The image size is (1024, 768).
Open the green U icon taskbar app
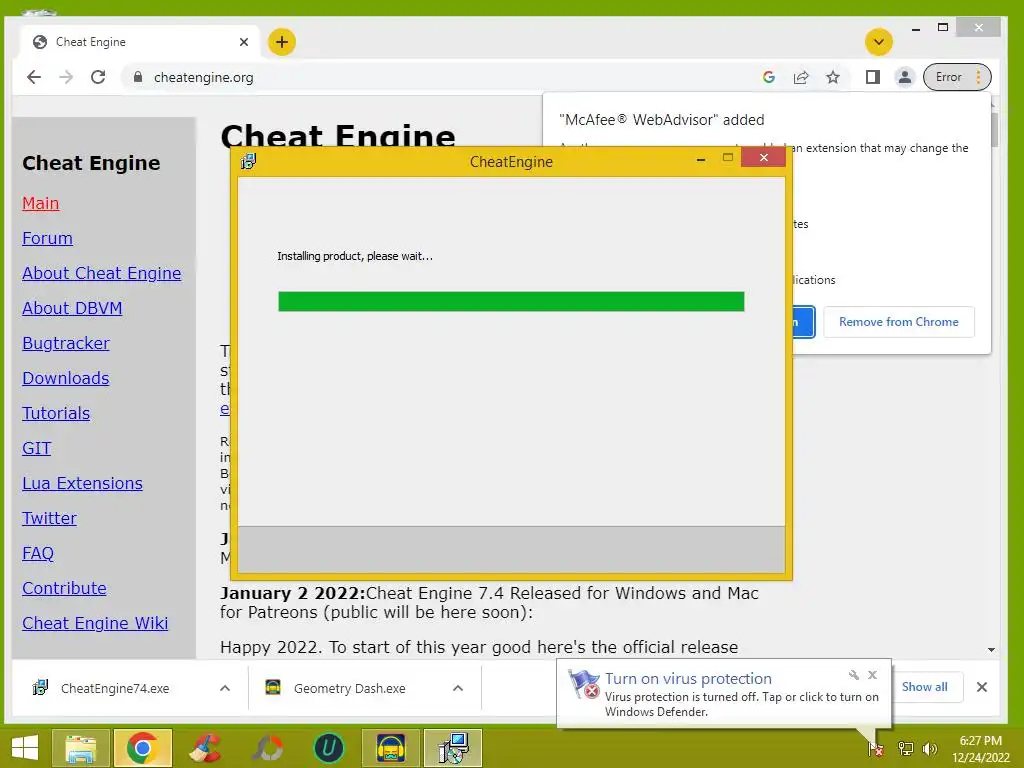328,748
